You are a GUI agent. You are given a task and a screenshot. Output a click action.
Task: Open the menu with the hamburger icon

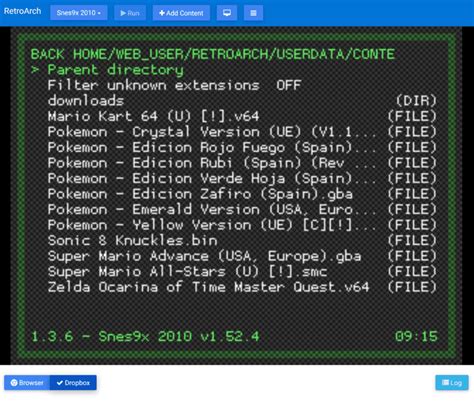[253, 13]
